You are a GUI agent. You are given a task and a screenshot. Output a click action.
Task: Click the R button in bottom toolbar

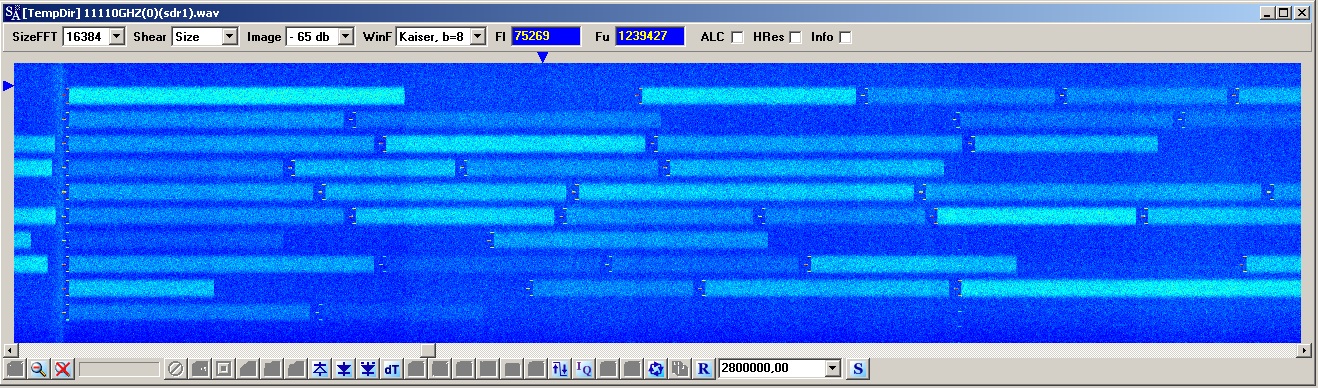tap(704, 369)
